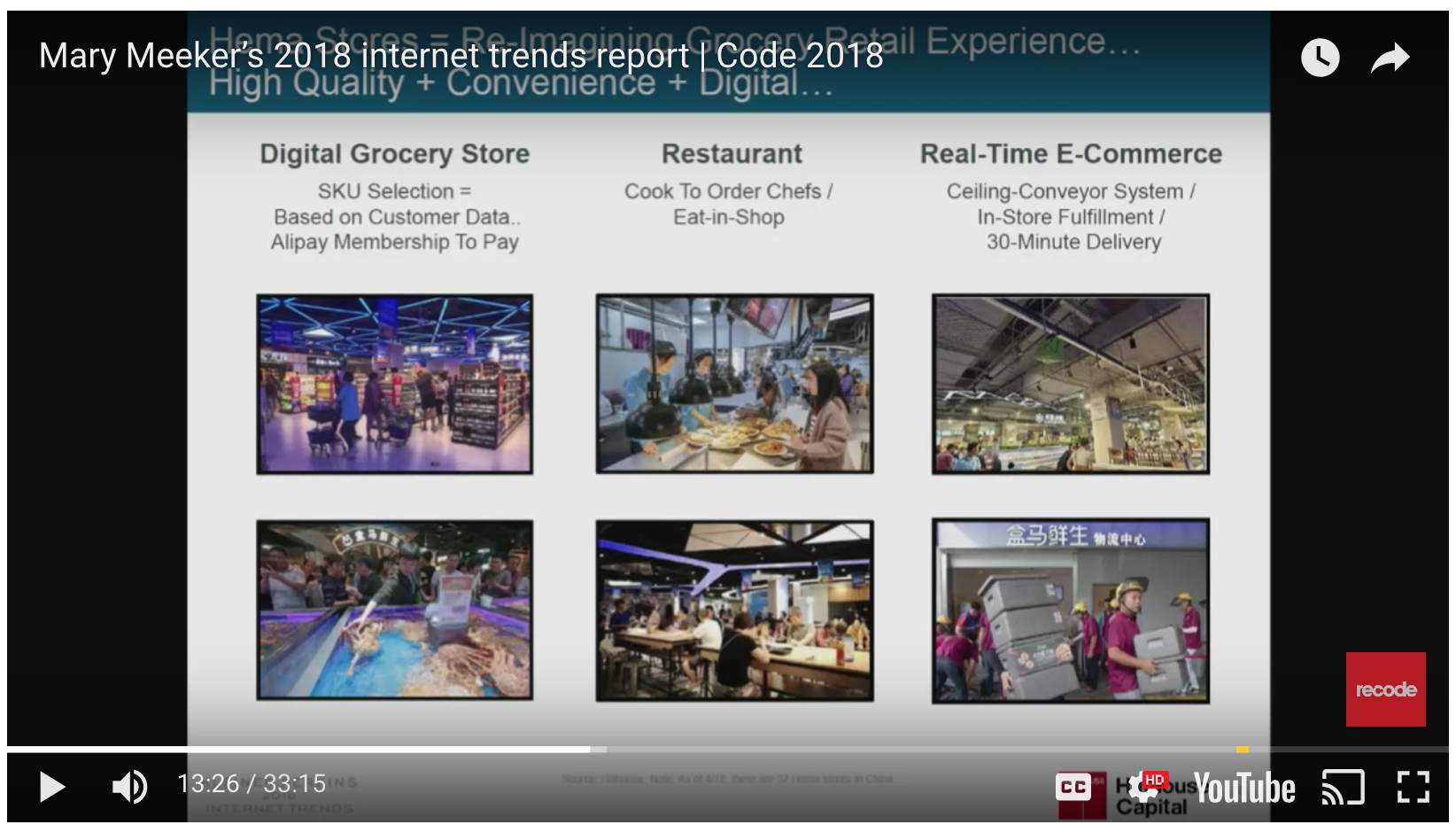Image resolution: width=1456 pixels, height=840 pixels.
Task: Click the Restaurant heading in slide
Action: tap(732, 153)
